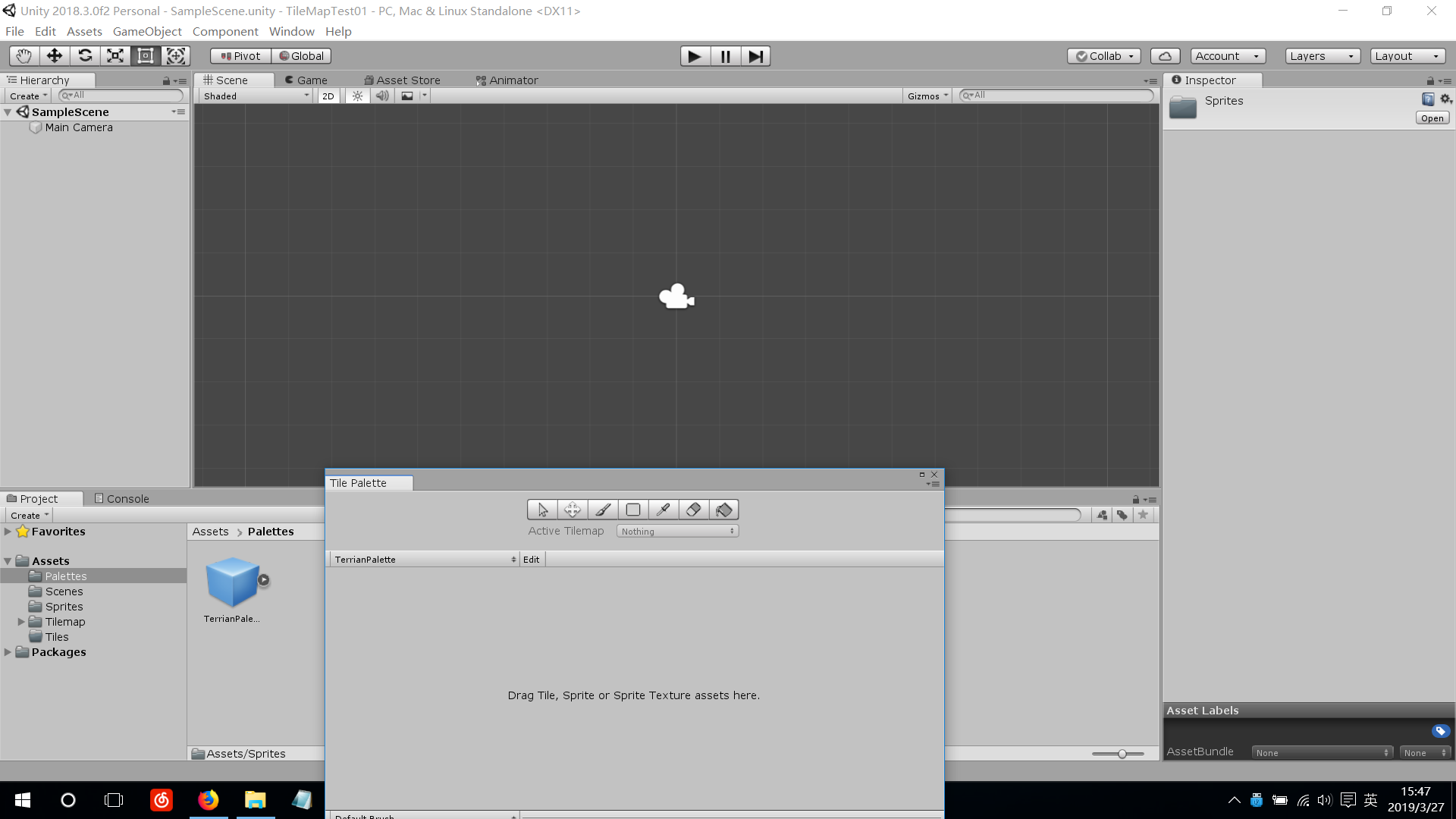
Task: Adjust the project icon size slider
Action: click(1122, 754)
